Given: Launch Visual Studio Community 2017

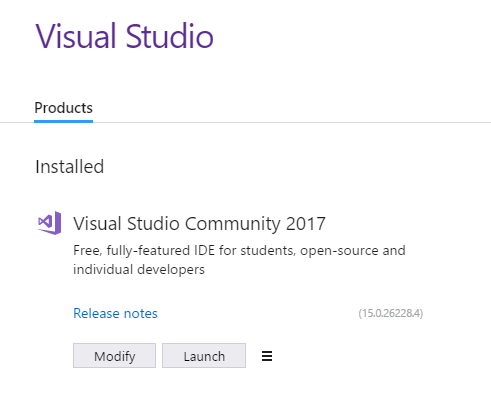Looking at the screenshot, I should tap(204, 356).
